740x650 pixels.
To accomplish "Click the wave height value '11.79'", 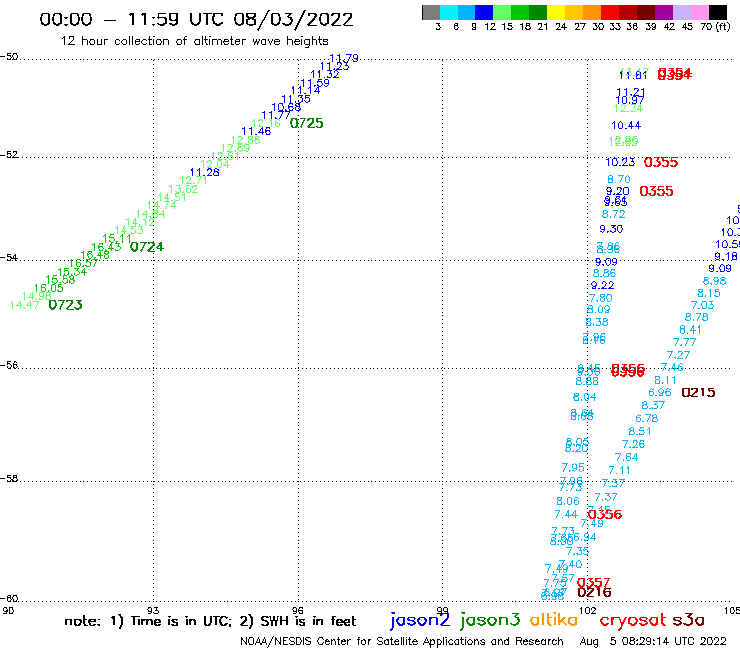I will 344,59.
